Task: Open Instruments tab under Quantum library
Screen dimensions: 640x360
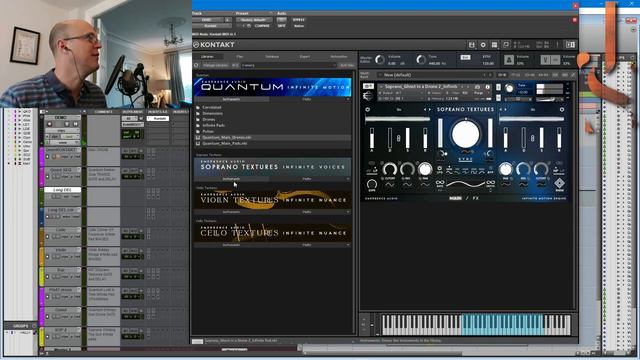Action: click(x=231, y=99)
